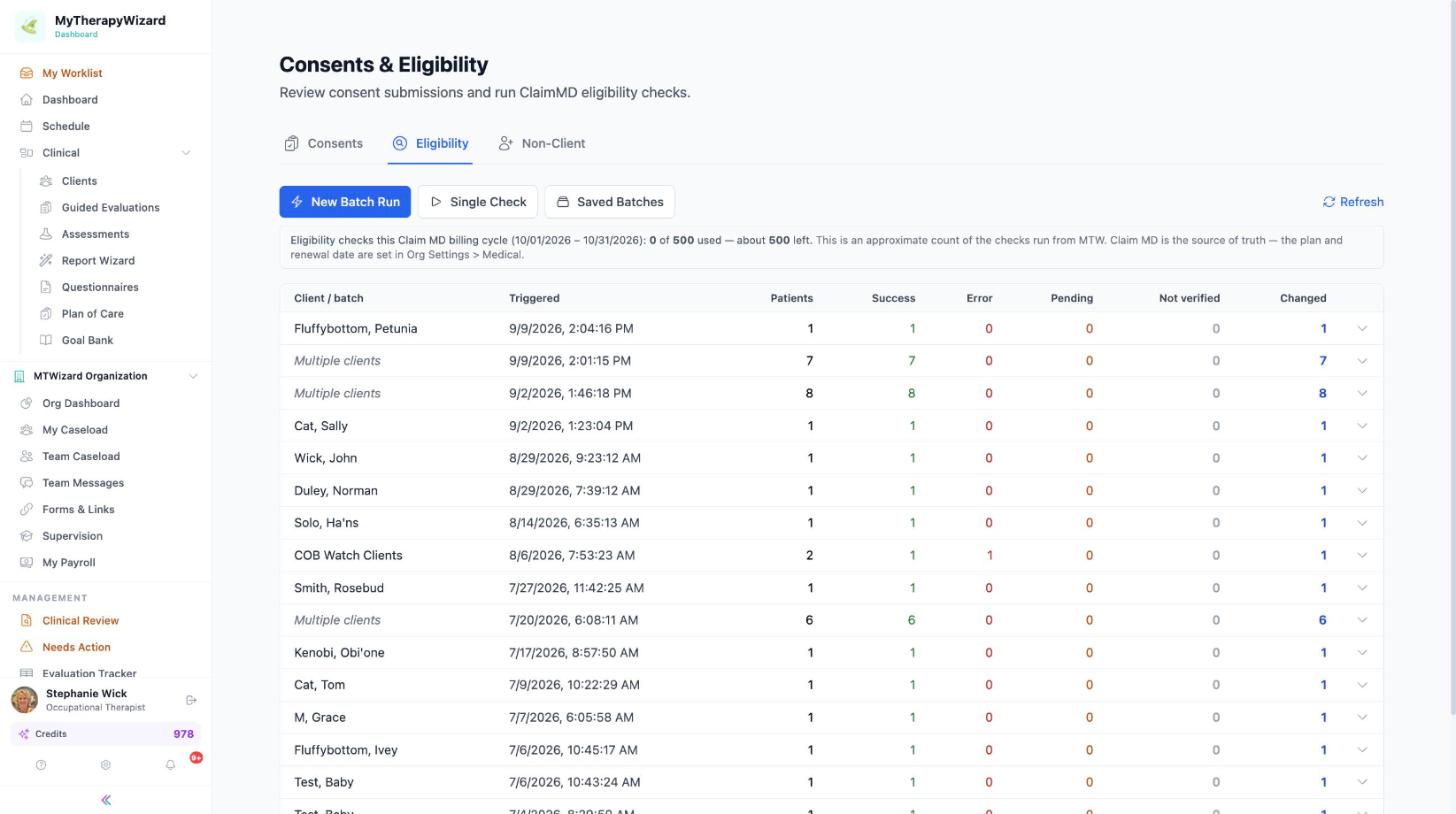The height and width of the screenshot is (814, 1456).
Task: Expand the COB Watch Clients row
Action: [x=1362, y=555]
